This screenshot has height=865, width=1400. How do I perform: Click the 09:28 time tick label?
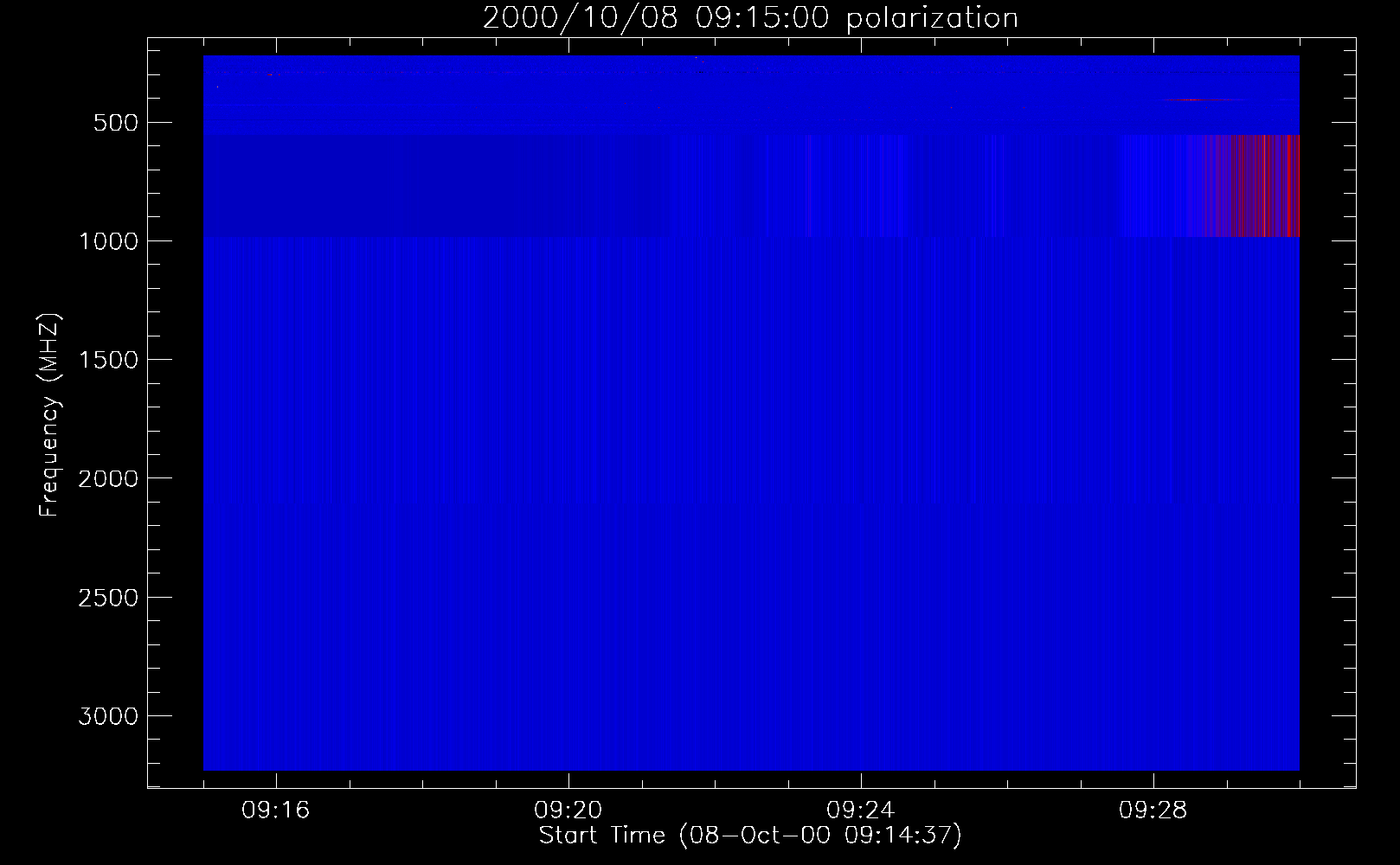(1153, 811)
